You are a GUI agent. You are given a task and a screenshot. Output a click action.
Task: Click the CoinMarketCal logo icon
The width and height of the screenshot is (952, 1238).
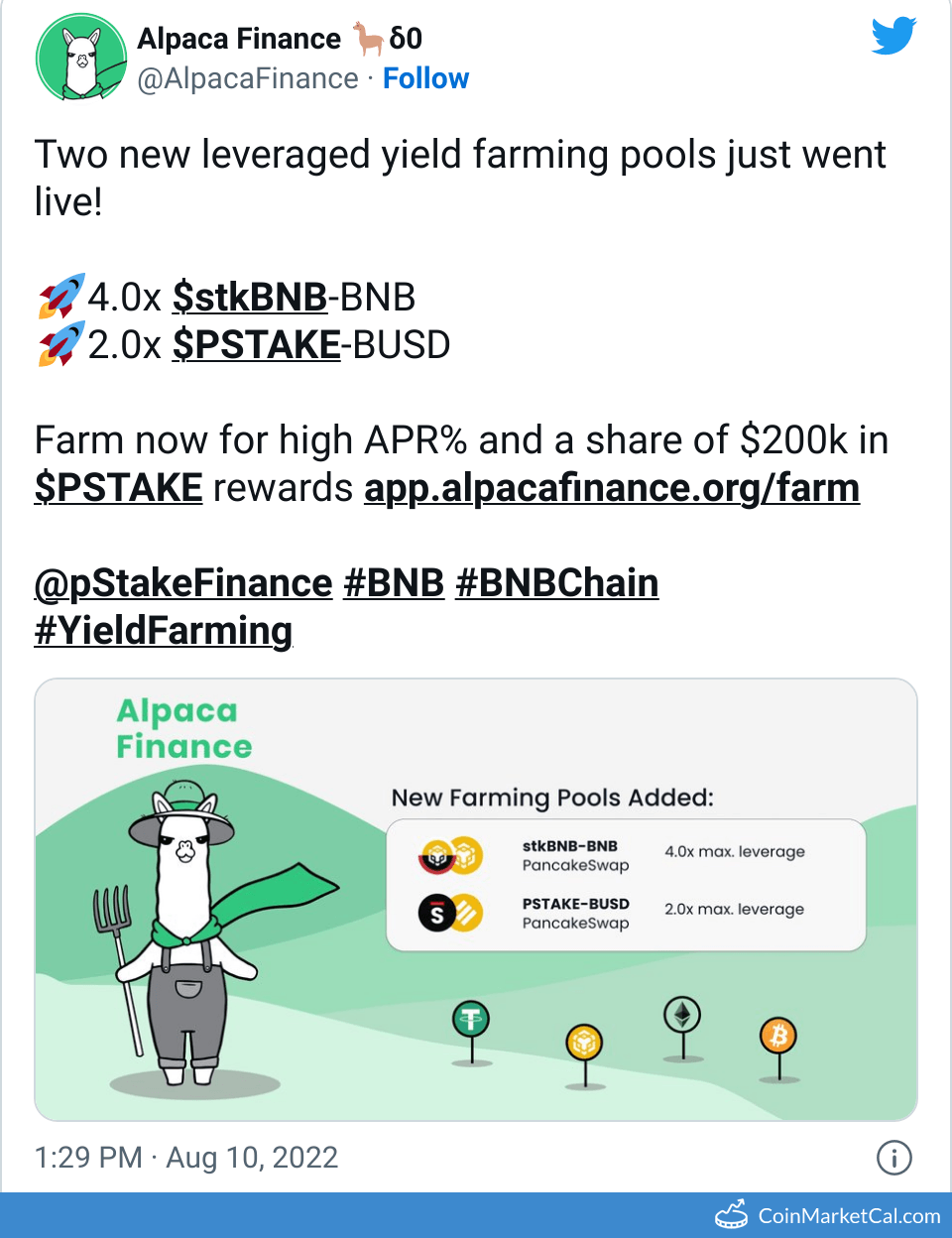[732, 1215]
